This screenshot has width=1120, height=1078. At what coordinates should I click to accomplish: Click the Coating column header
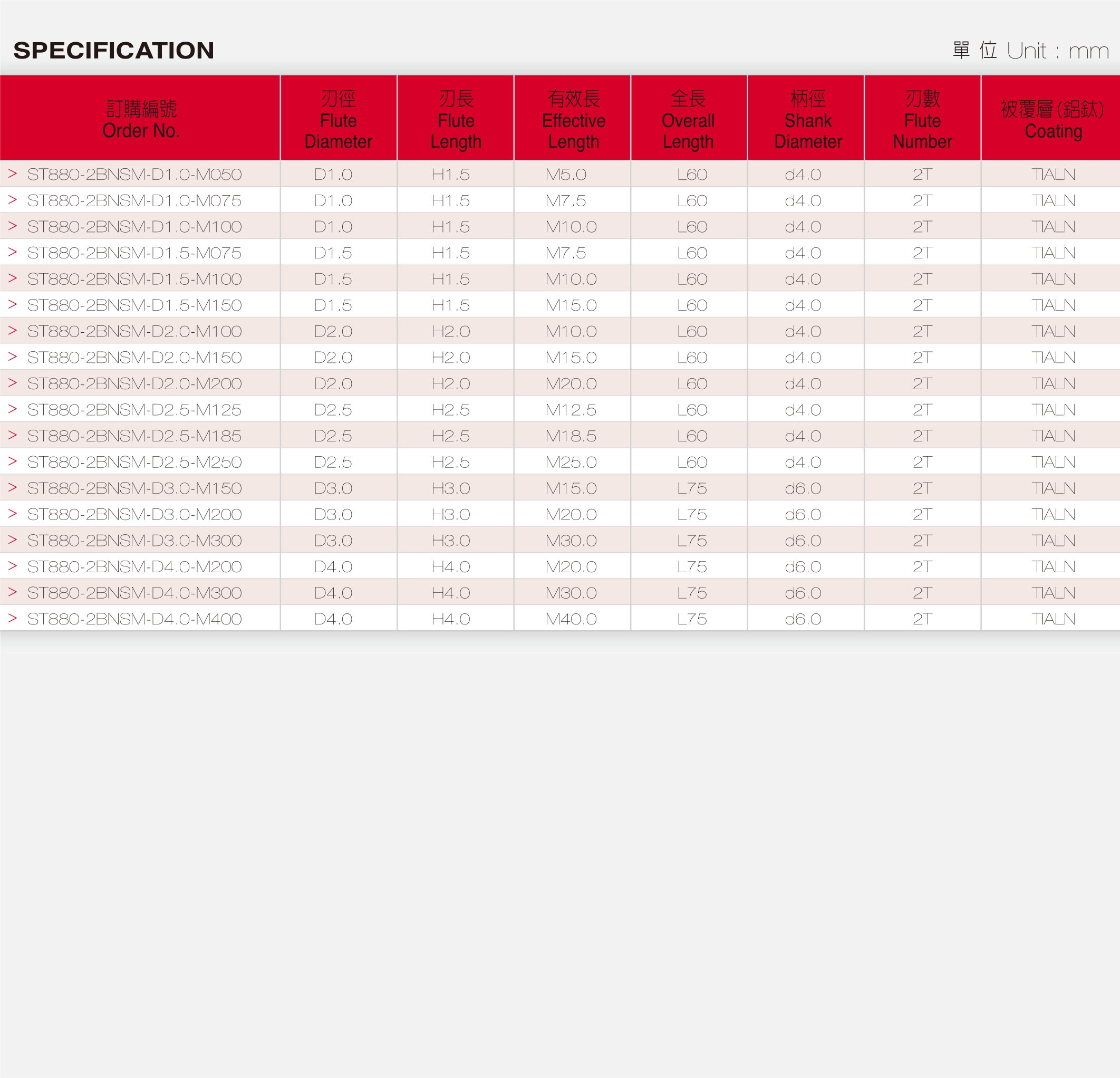point(1051,118)
